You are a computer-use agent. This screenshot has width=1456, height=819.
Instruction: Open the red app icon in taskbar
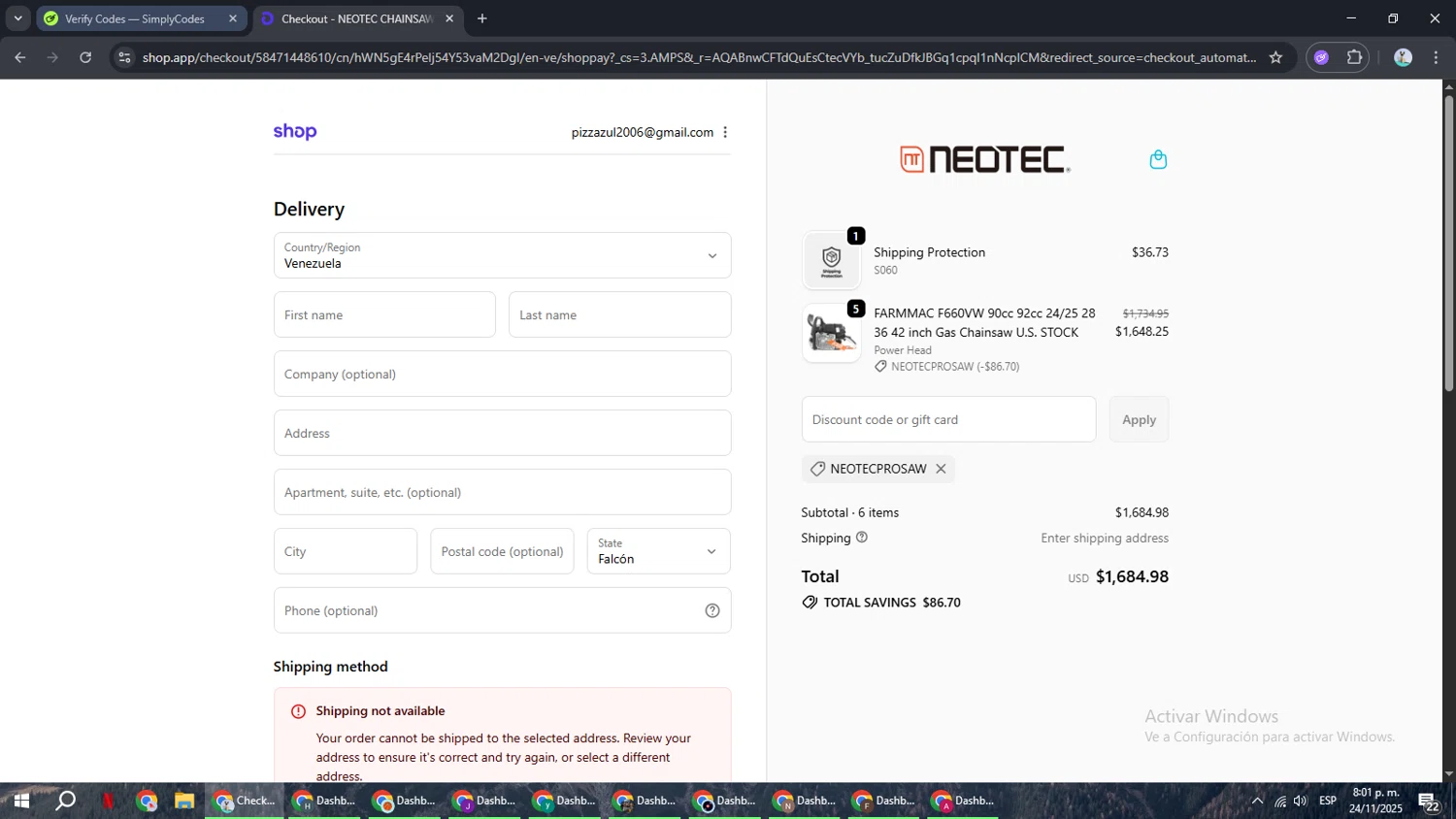click(108, 801)
